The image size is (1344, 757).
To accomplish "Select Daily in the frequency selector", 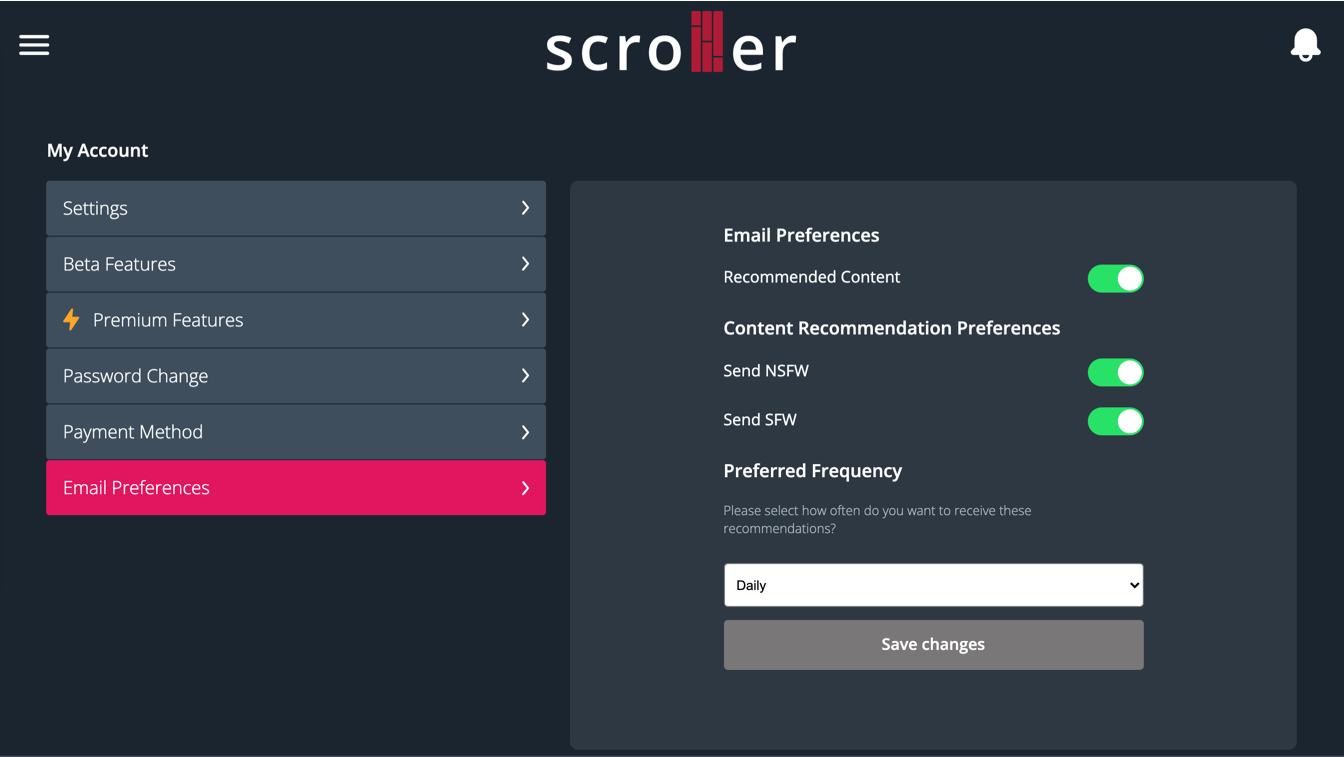I will [933, 585].
